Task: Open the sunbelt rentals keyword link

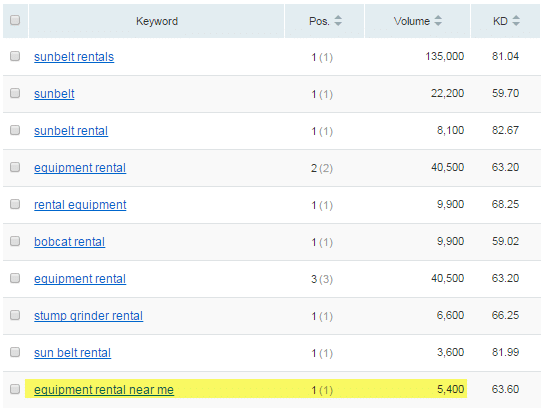Action: [x=74, y=57]
